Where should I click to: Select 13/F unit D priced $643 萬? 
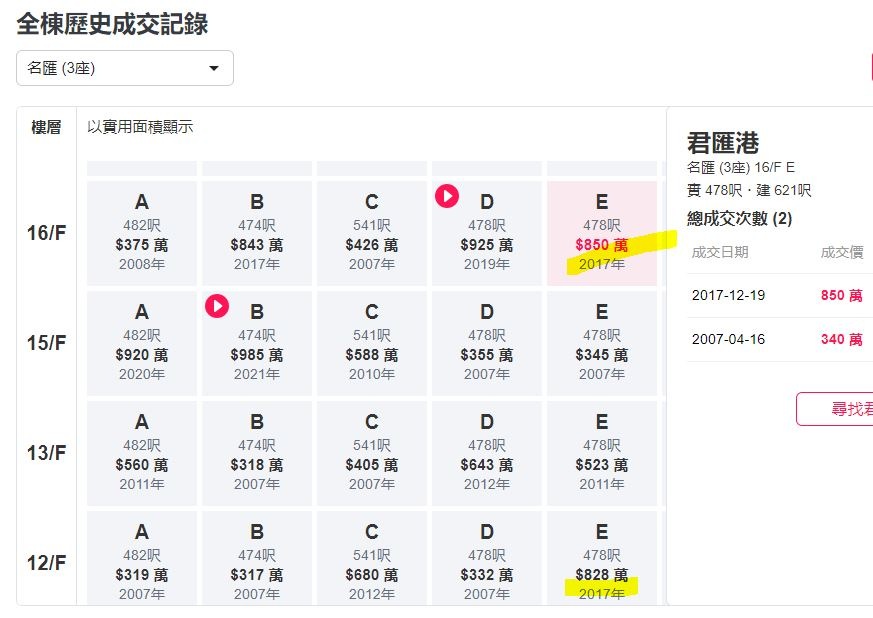tap(487, 453)
